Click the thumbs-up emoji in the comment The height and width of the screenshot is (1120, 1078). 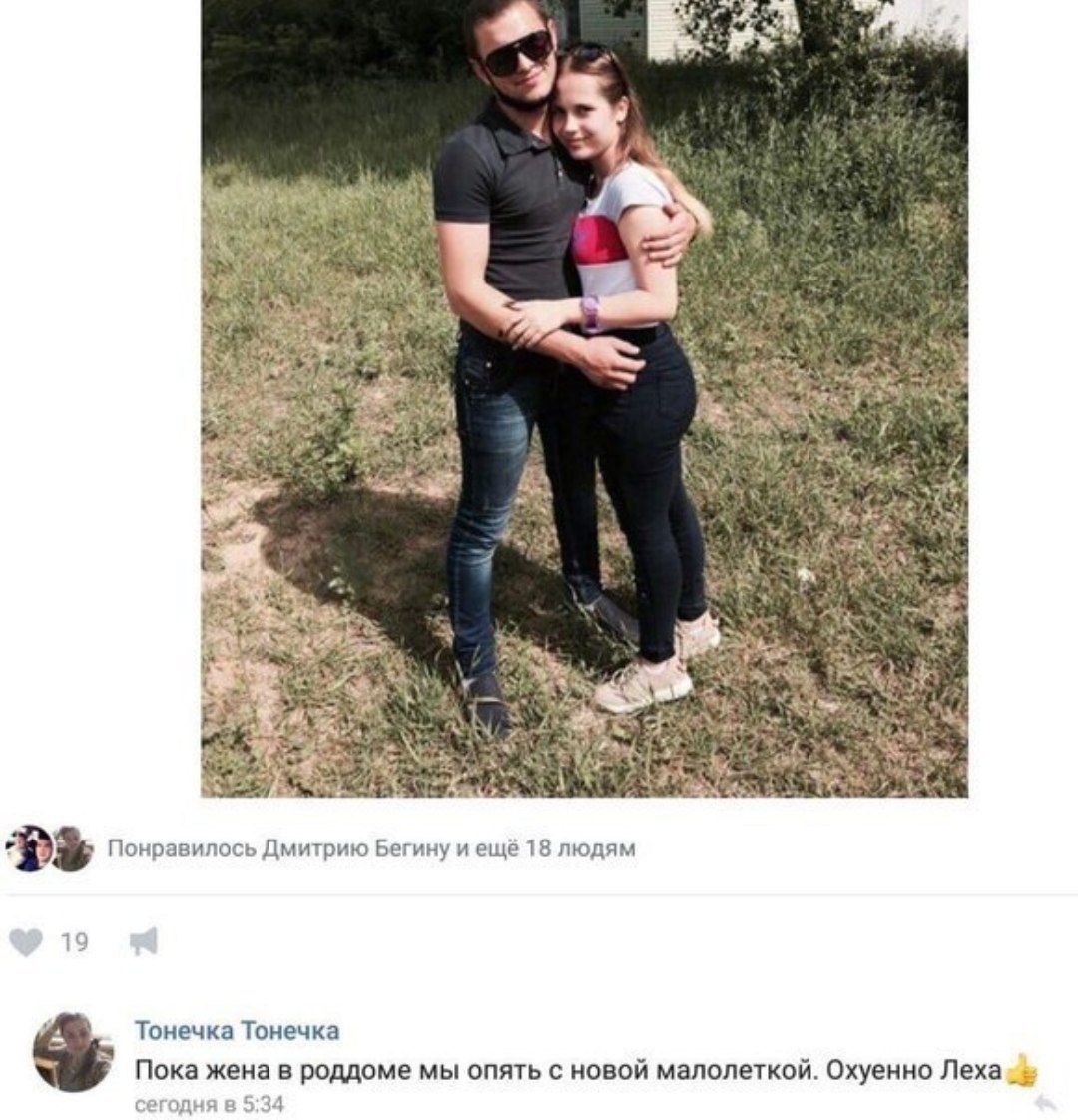(x=1021, y=1071)
